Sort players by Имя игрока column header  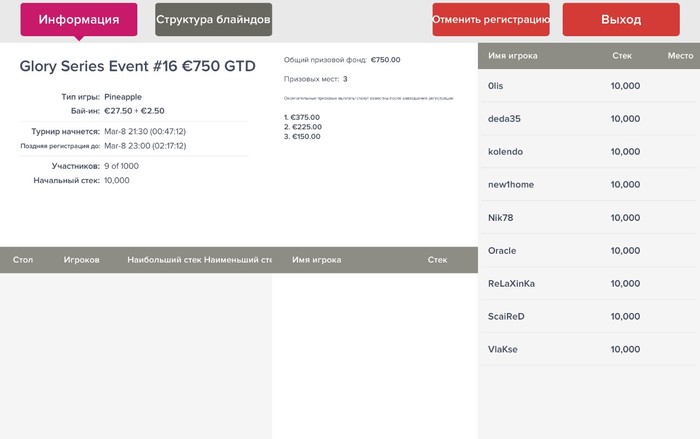pyautogui.click(x=512, y=56)
